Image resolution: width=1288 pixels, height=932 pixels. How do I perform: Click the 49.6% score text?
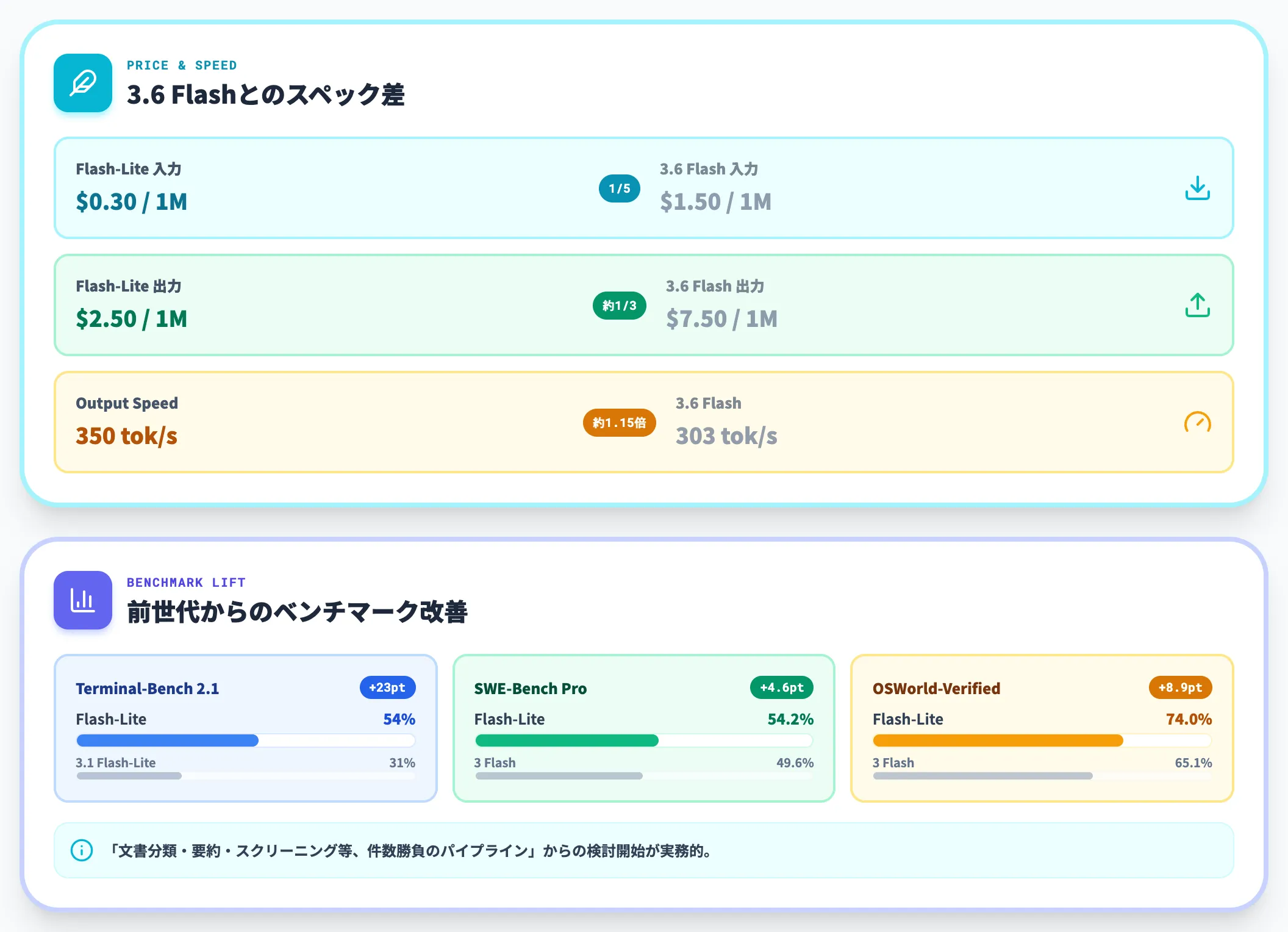click(795, 762)
